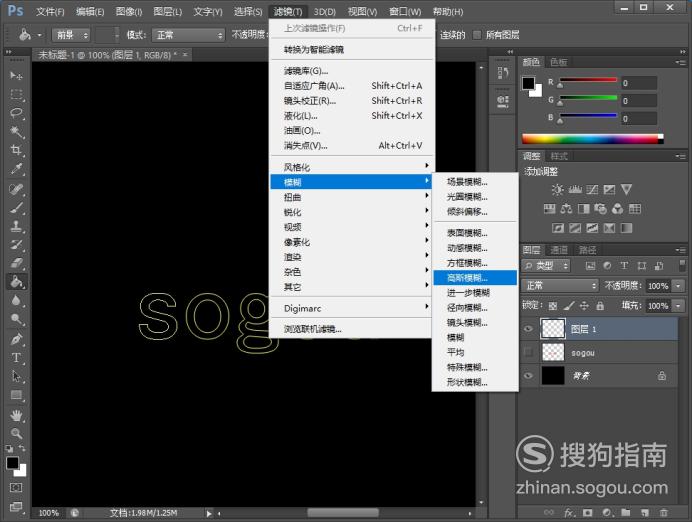
Task: Create a new layer icon
Action: [x=645, y=513]
